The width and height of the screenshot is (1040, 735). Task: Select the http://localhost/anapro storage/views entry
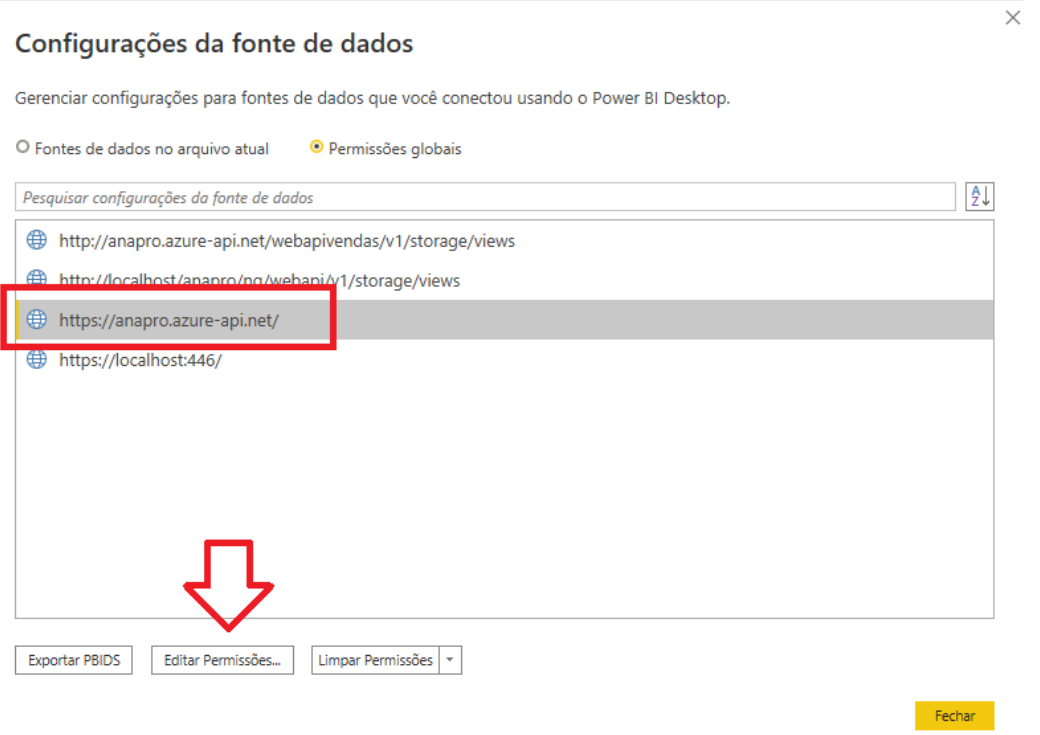point(260,281)
